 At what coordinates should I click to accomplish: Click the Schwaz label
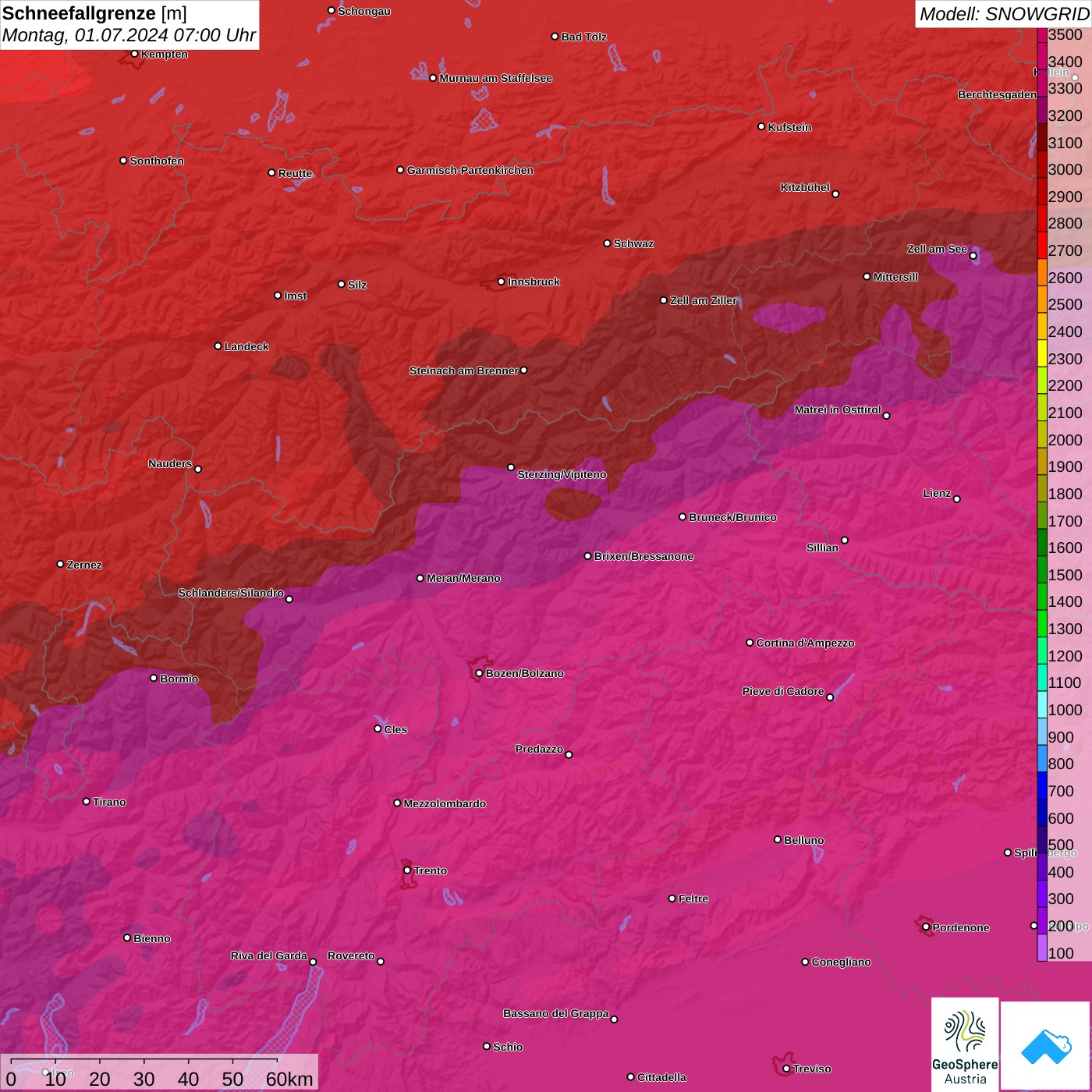(633, 243)
